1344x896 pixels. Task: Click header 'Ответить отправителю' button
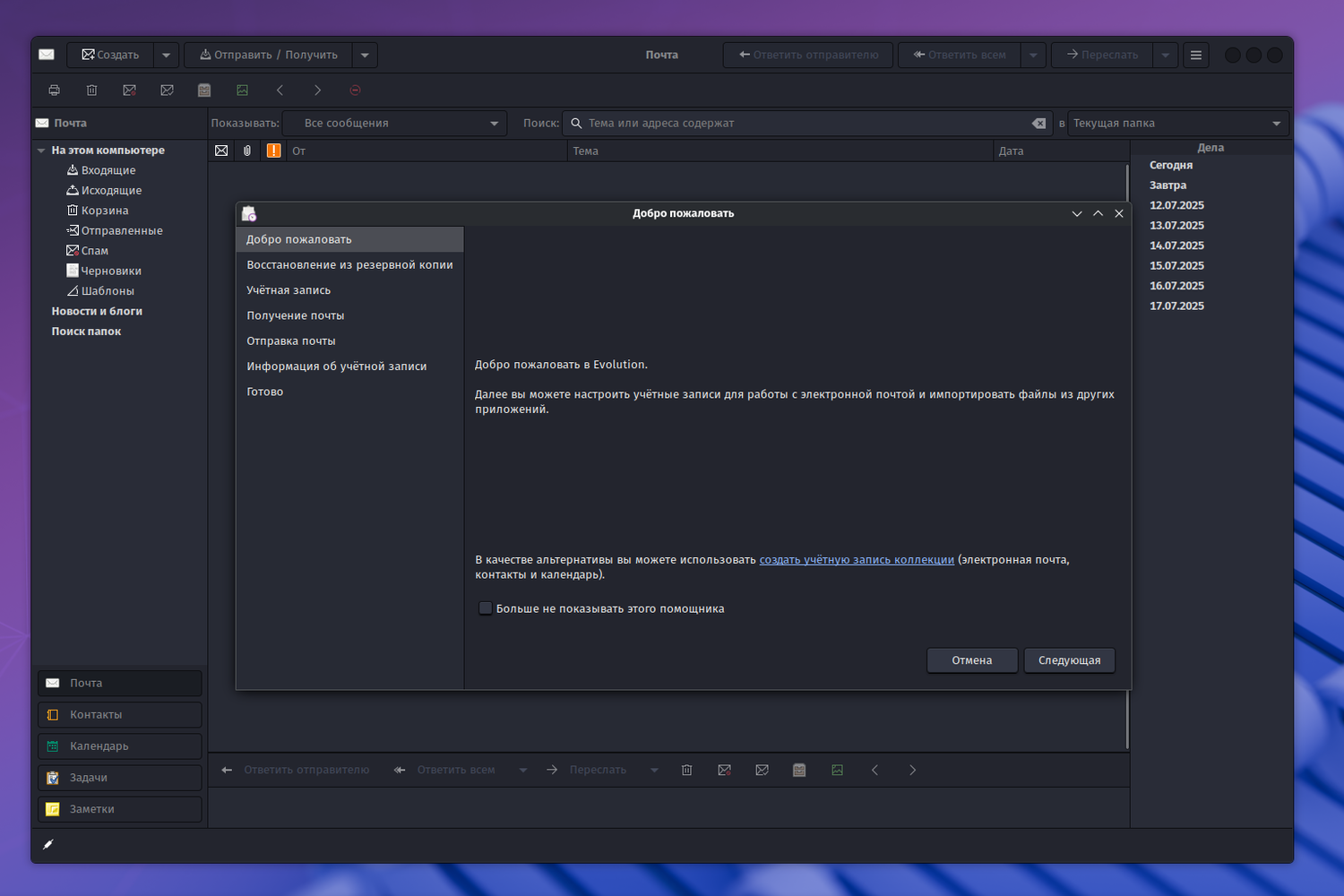click(x=808, y=55)
